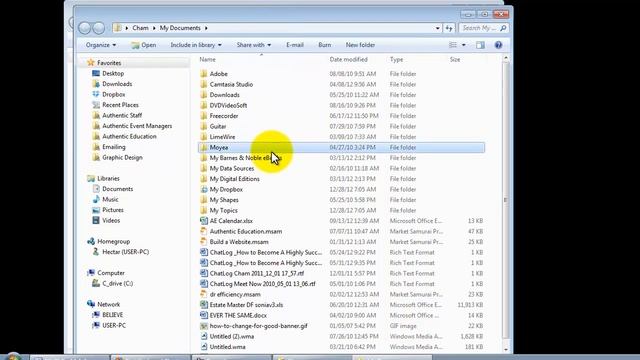Viewport: 640px width, 360px height.
Task: Select the Guitar folder
Action: [x=218, y=127]
